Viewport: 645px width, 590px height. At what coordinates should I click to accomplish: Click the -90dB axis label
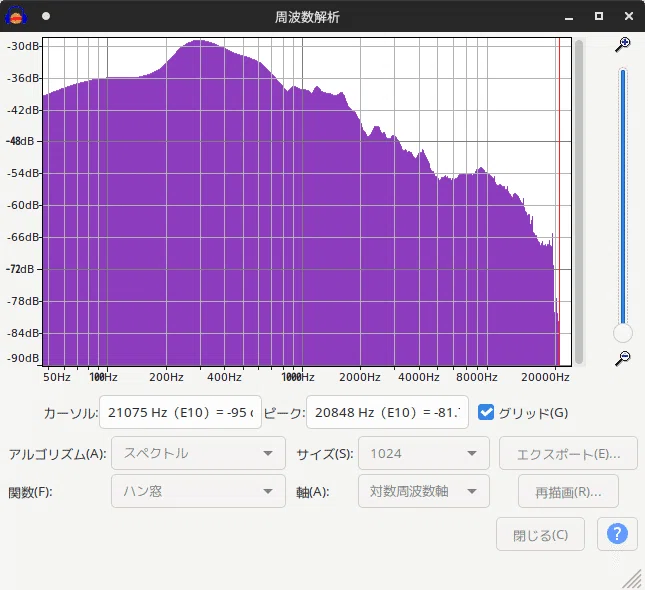tap(23, 358)
